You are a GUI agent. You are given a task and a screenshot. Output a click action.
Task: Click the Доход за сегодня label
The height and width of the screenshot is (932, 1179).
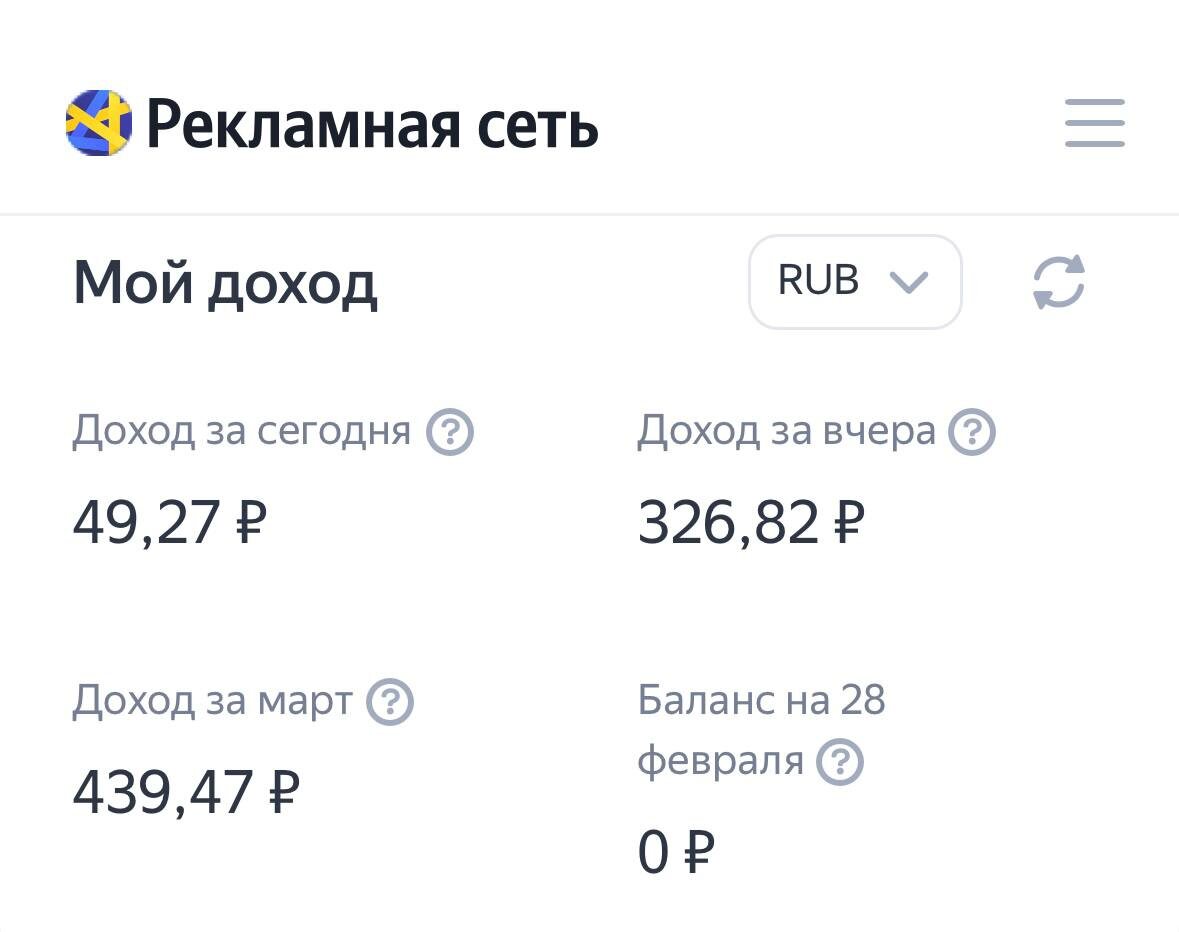[x=241, y=432]
